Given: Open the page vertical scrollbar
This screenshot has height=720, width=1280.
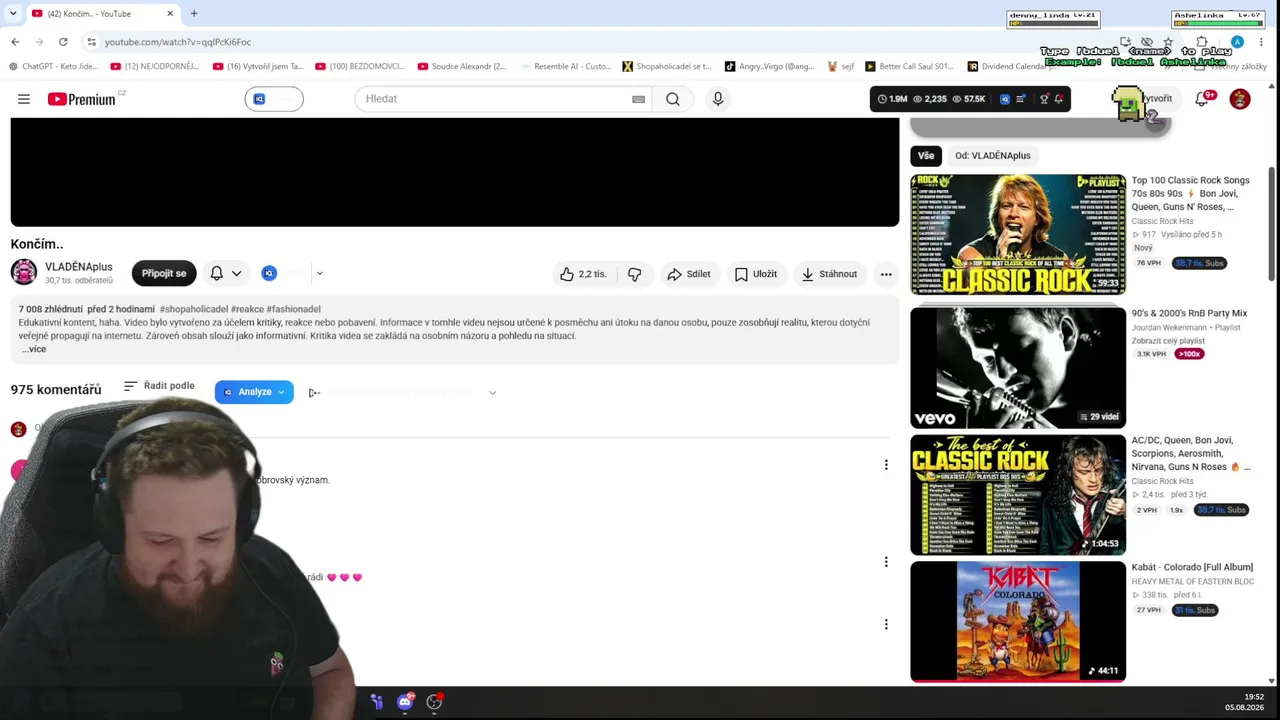Looking at the screenshot, I should click(1272, 222).
